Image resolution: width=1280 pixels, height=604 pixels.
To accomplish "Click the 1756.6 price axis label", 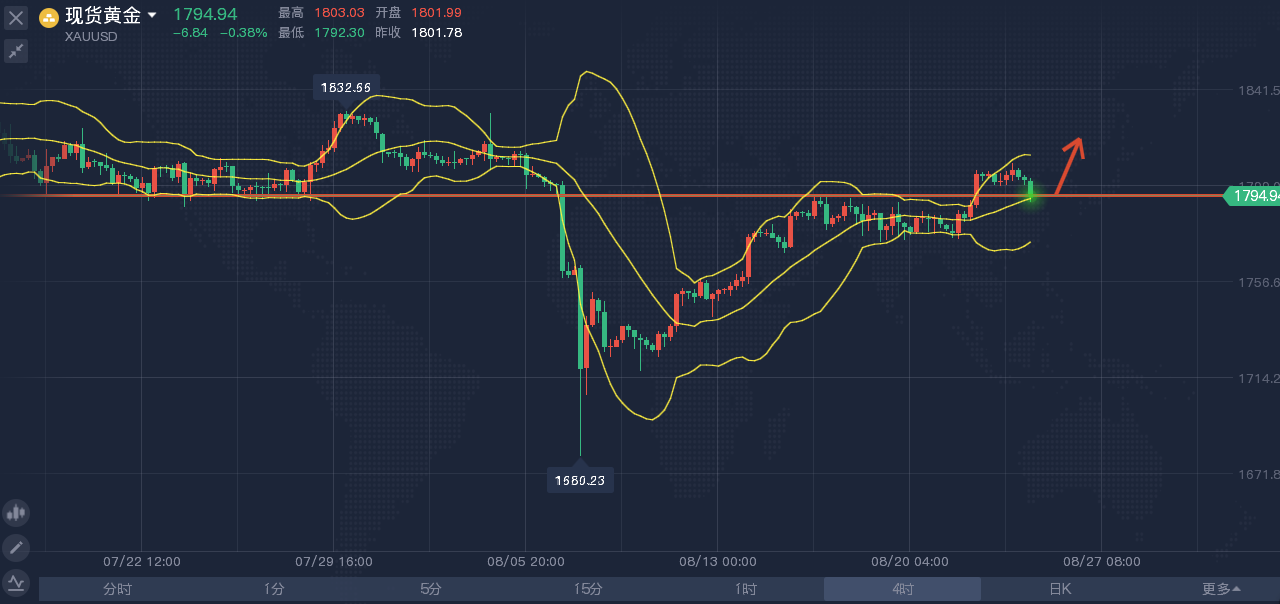I will (x=1258, y=283).
